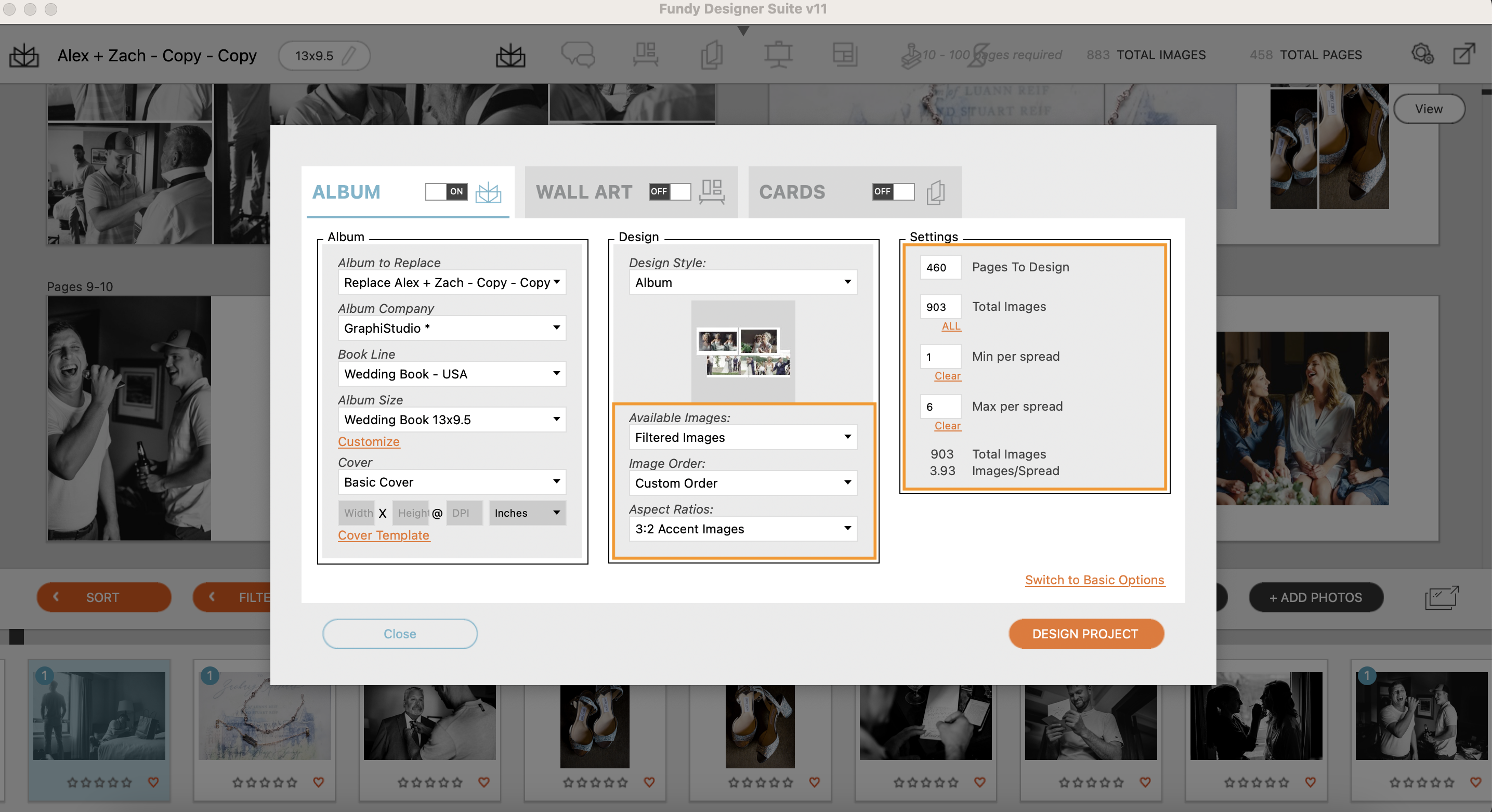Favorite the first thumbnail with heart icon
1492x812 pixels.
153,782
